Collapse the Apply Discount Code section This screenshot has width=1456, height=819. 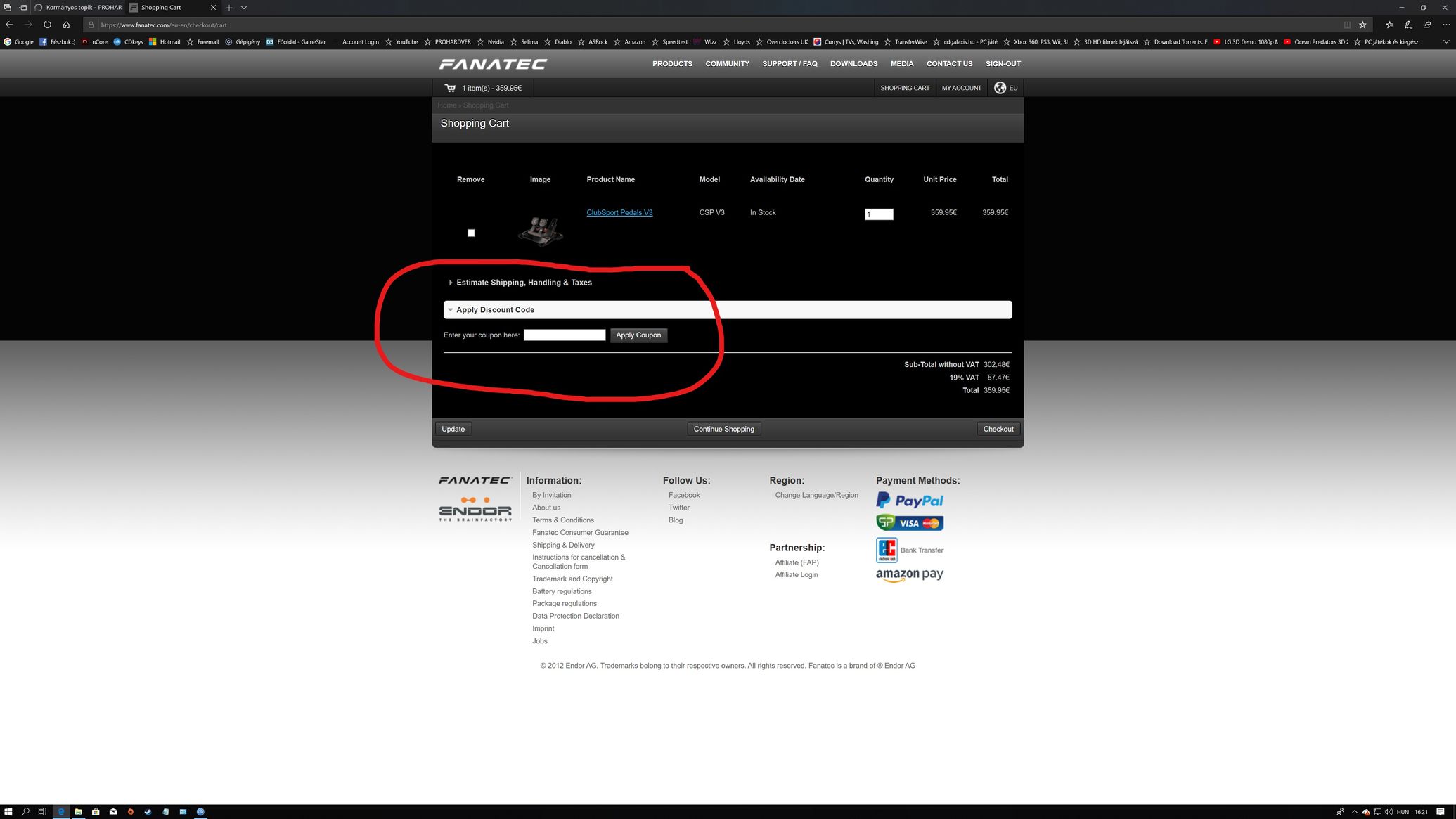[495, 310]
